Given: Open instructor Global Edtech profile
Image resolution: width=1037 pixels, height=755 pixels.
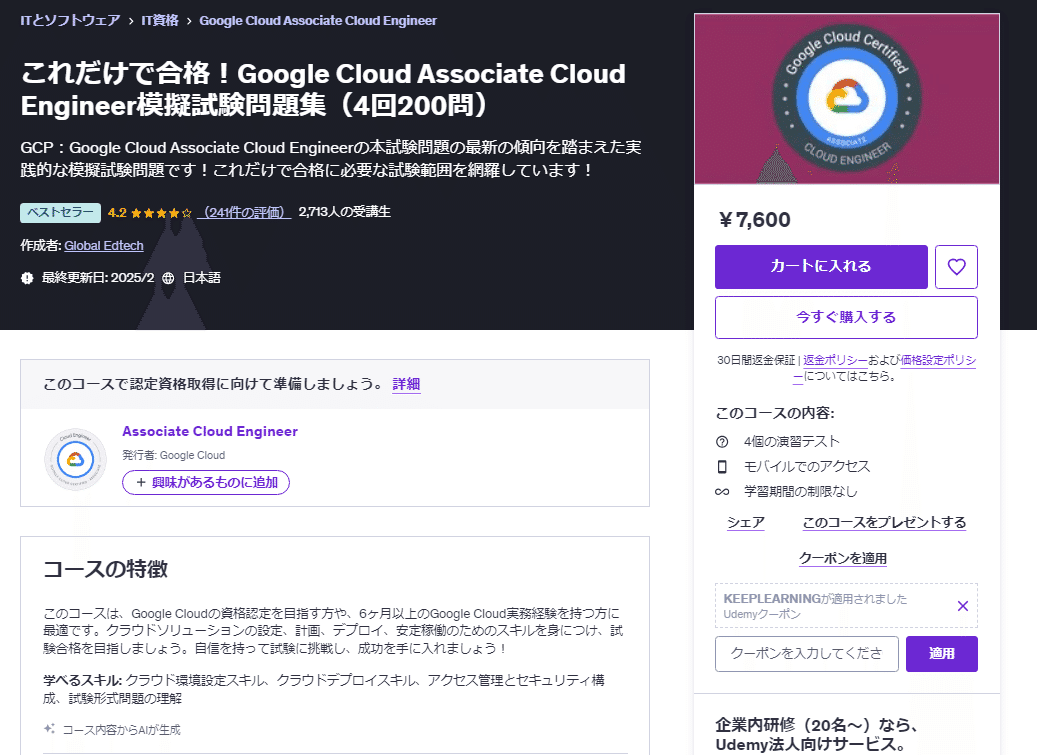Looking at the screenshot, I should 104,246.
